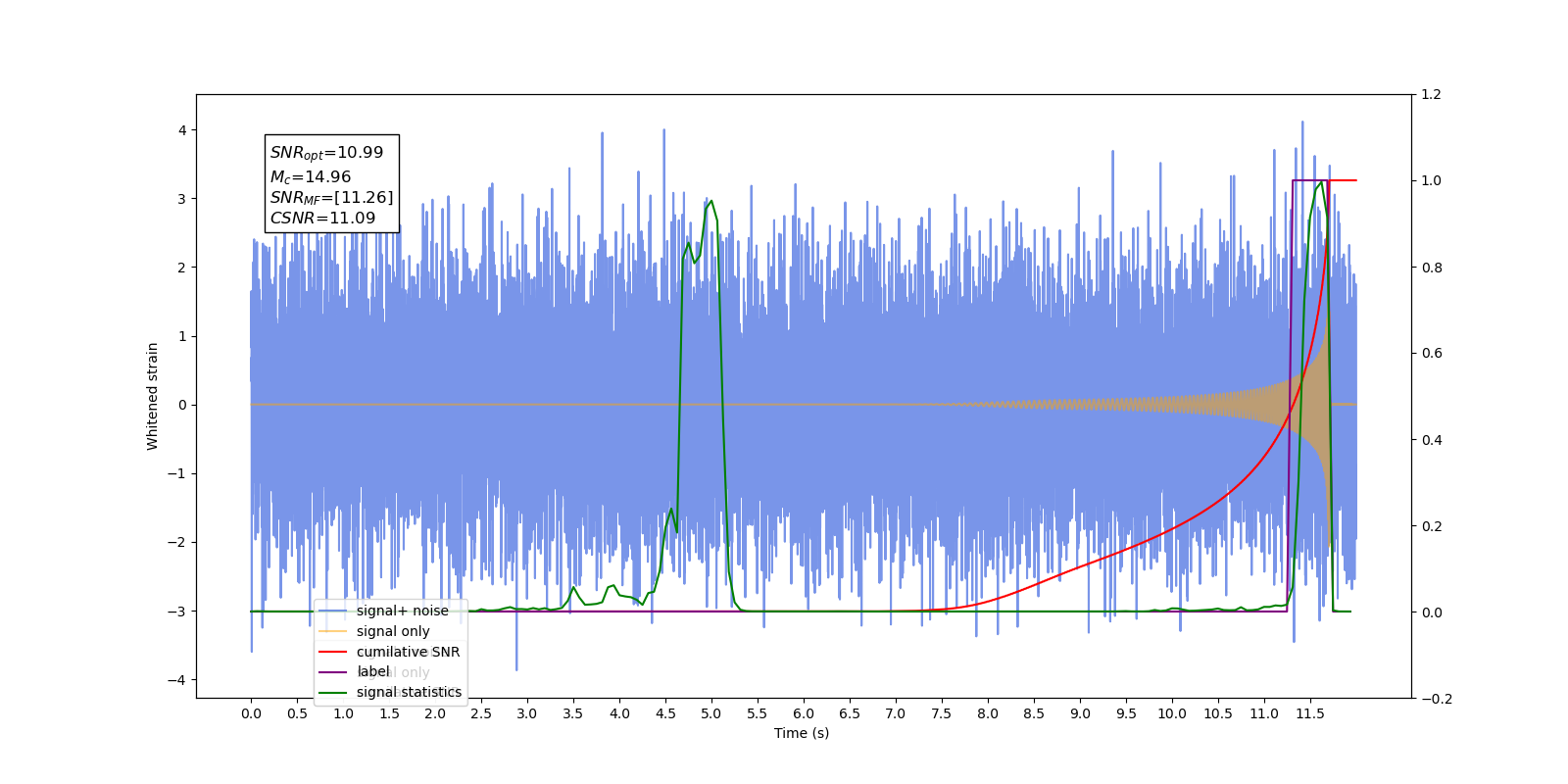Click the −0.2 tick on the right axis
Image resolution: width=1568 pixels, height=784 pixels.
[1437, 699]
